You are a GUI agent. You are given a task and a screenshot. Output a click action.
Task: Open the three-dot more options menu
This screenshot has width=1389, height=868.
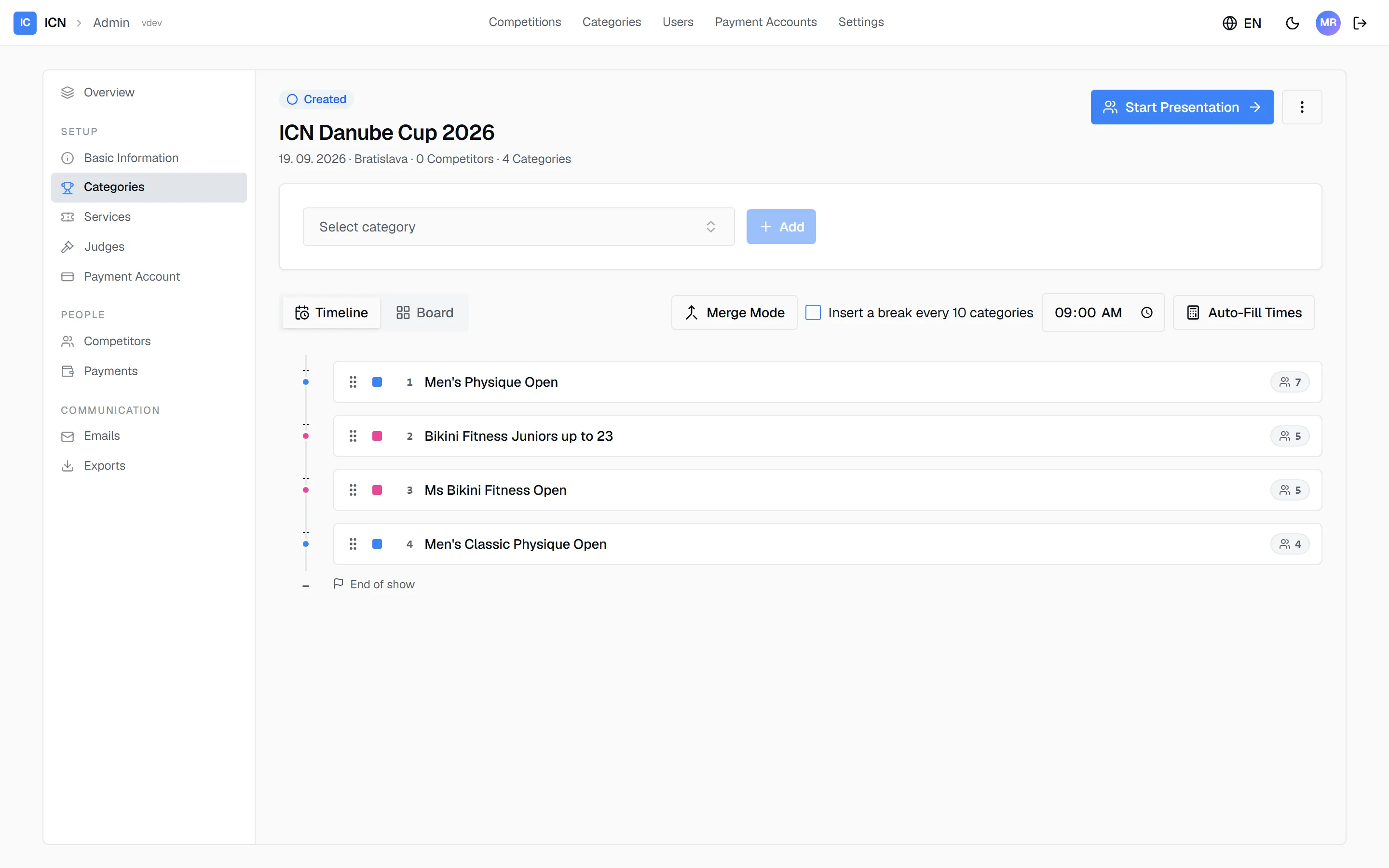[1302, 107]
